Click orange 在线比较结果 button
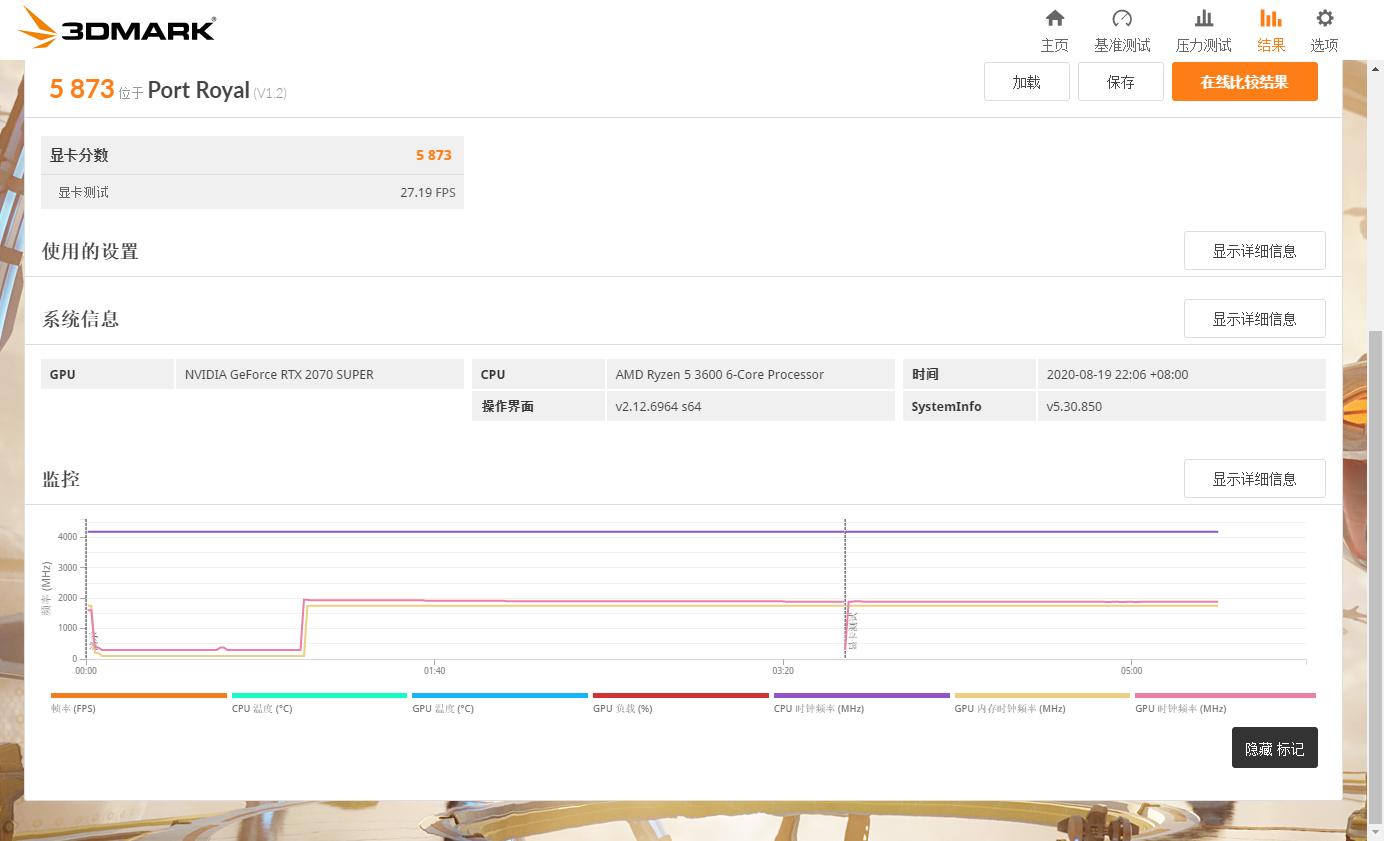The image size is (1384, 841). pyautogui.click(x=1244, y=82)
